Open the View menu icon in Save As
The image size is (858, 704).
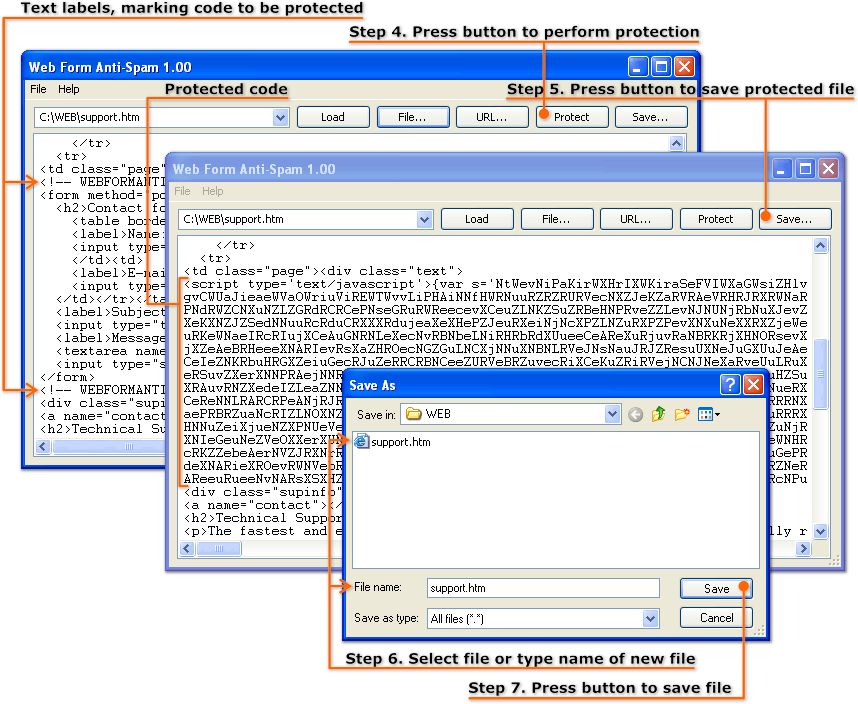click(709, 415)
